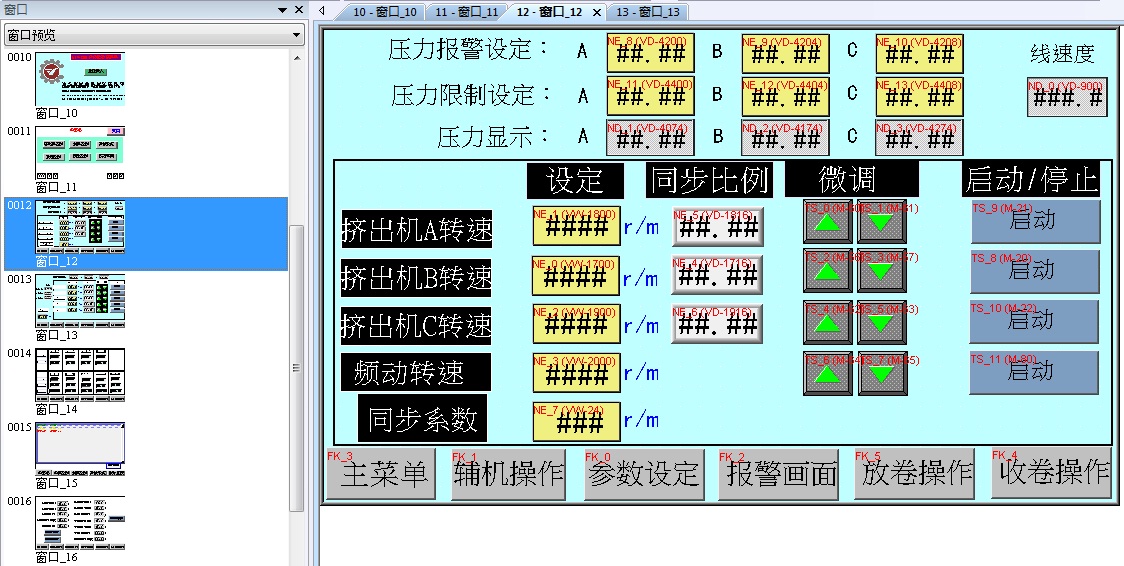Click the 主菜单 function key button
Screen dimensions: 1124x566
384,474
